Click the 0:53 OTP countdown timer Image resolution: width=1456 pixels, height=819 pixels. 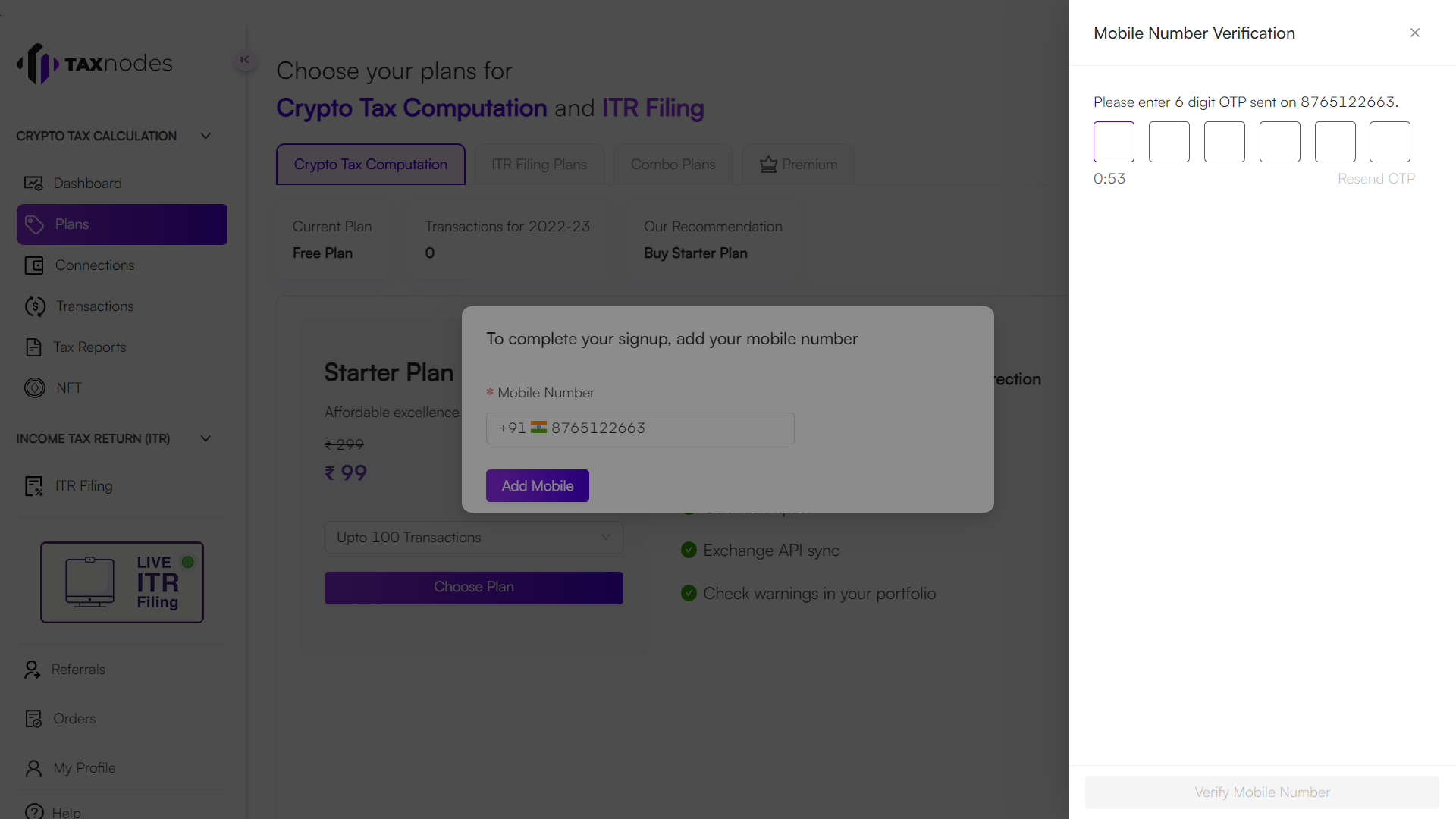1109,179
